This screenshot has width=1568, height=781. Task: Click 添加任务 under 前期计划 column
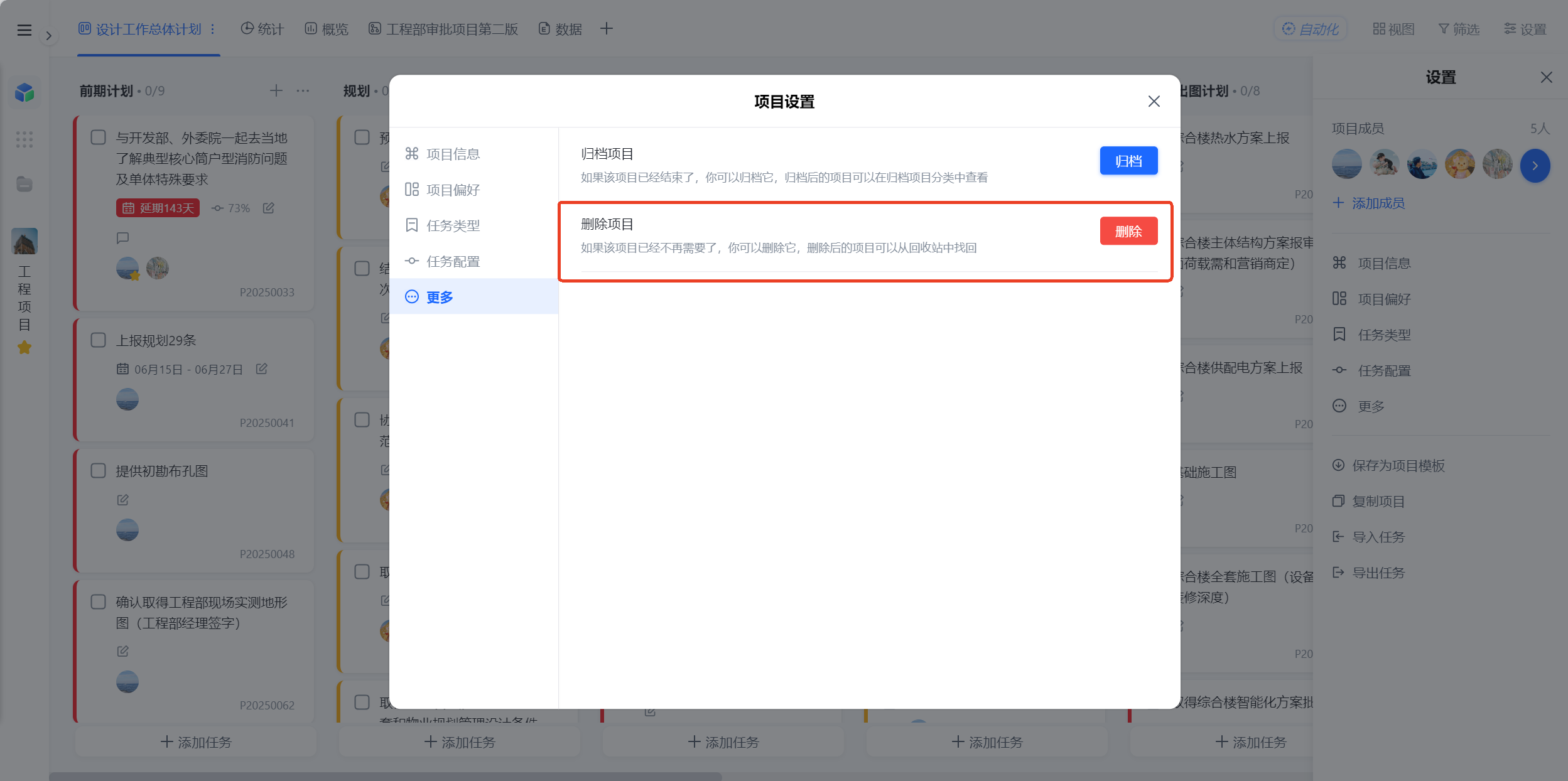(x=196, y=742)
